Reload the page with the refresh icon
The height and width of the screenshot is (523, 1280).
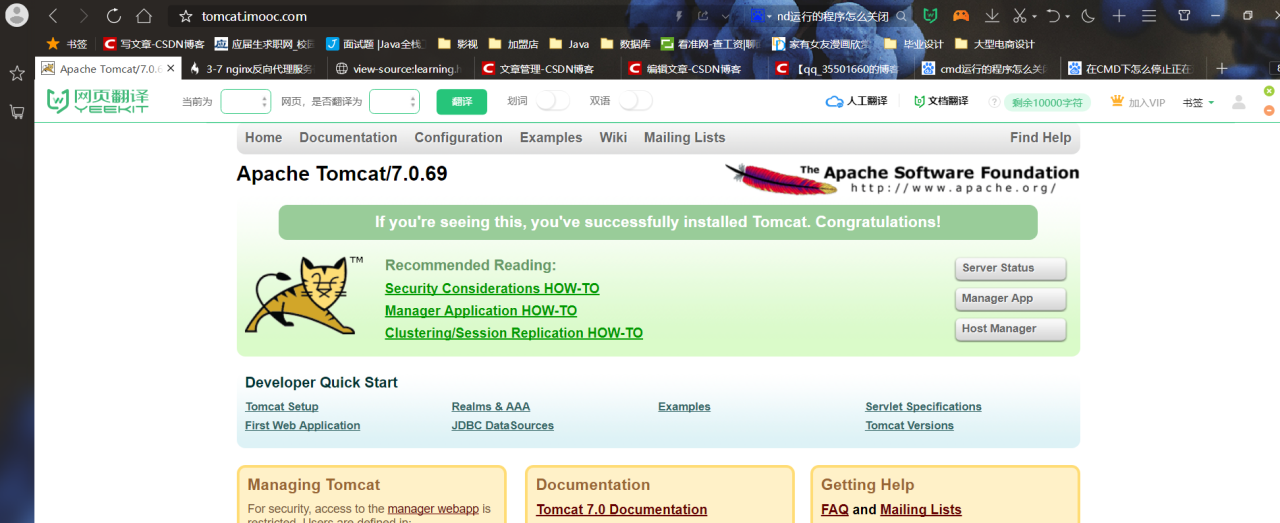coord(114,16)
